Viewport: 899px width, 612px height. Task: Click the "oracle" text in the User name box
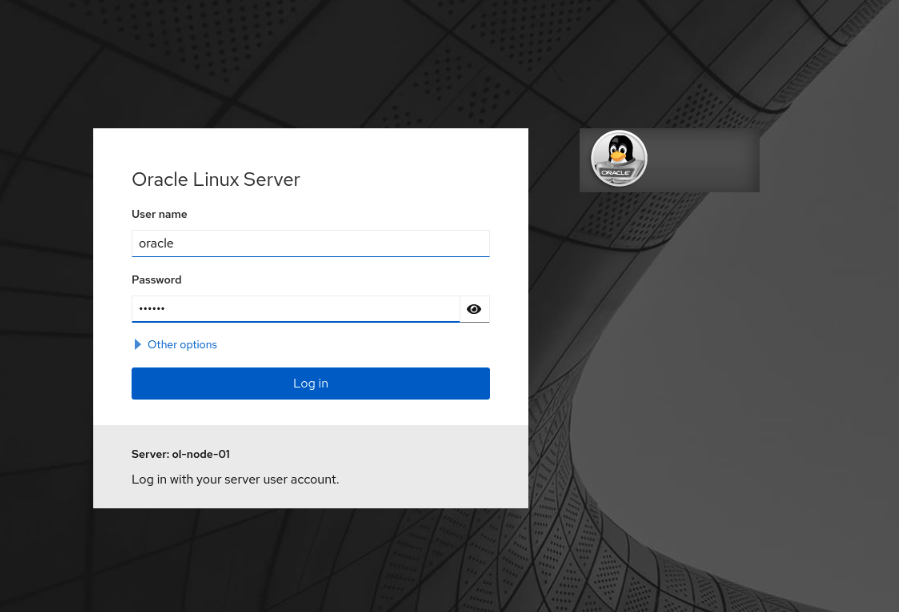click(156, 243)
